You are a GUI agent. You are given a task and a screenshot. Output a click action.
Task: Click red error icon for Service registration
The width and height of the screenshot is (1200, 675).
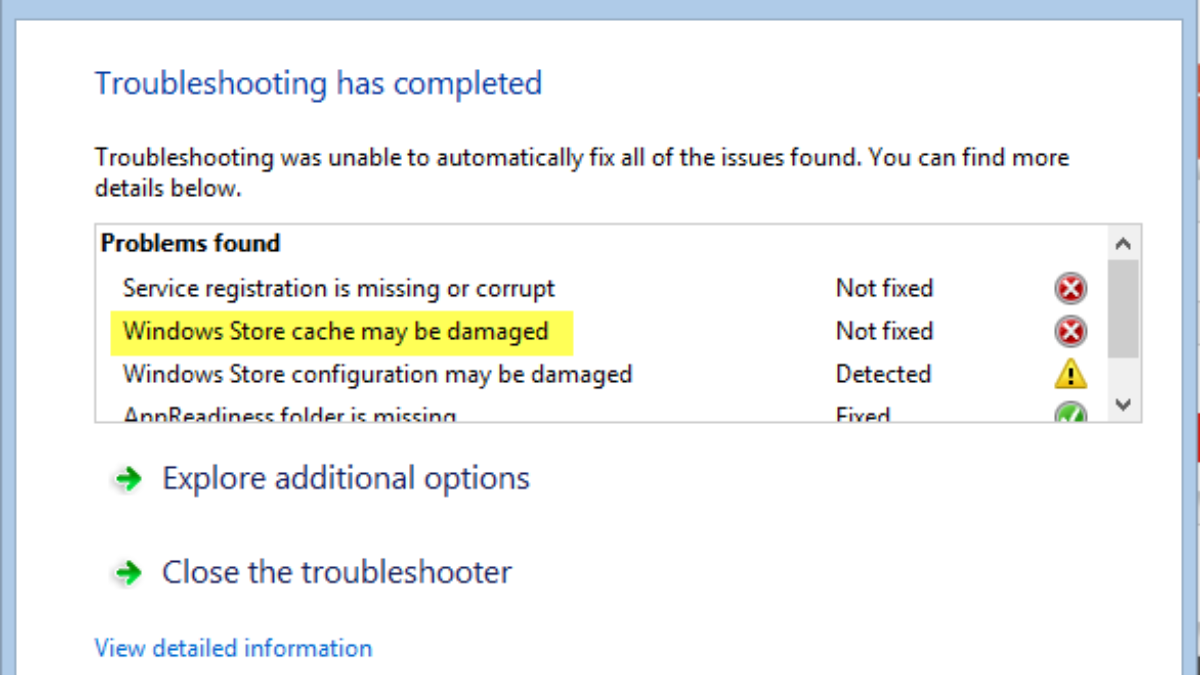(1070, 289)
